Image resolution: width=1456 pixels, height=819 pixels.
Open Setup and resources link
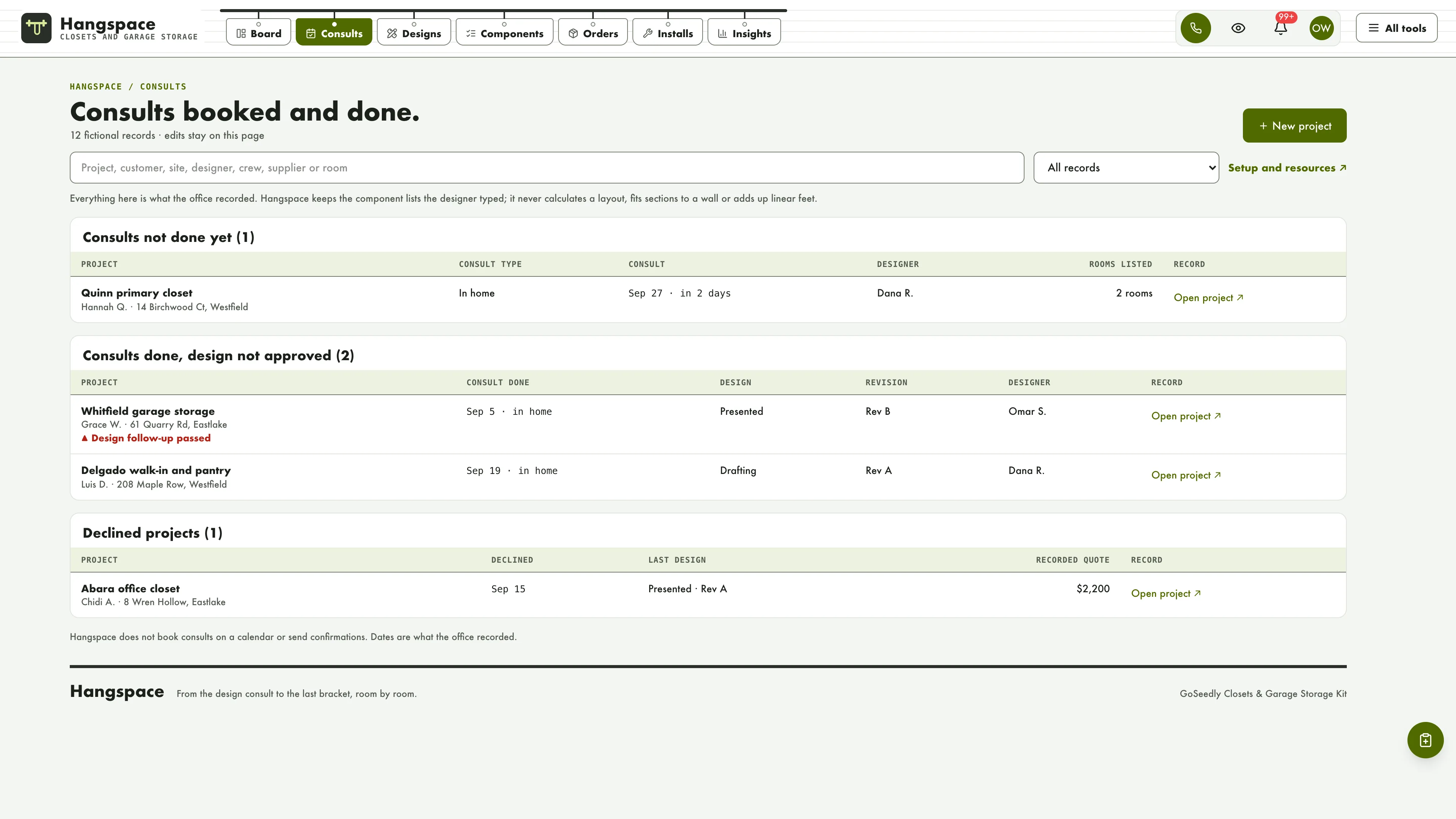pyautogui.click(x=1287, y=168)
